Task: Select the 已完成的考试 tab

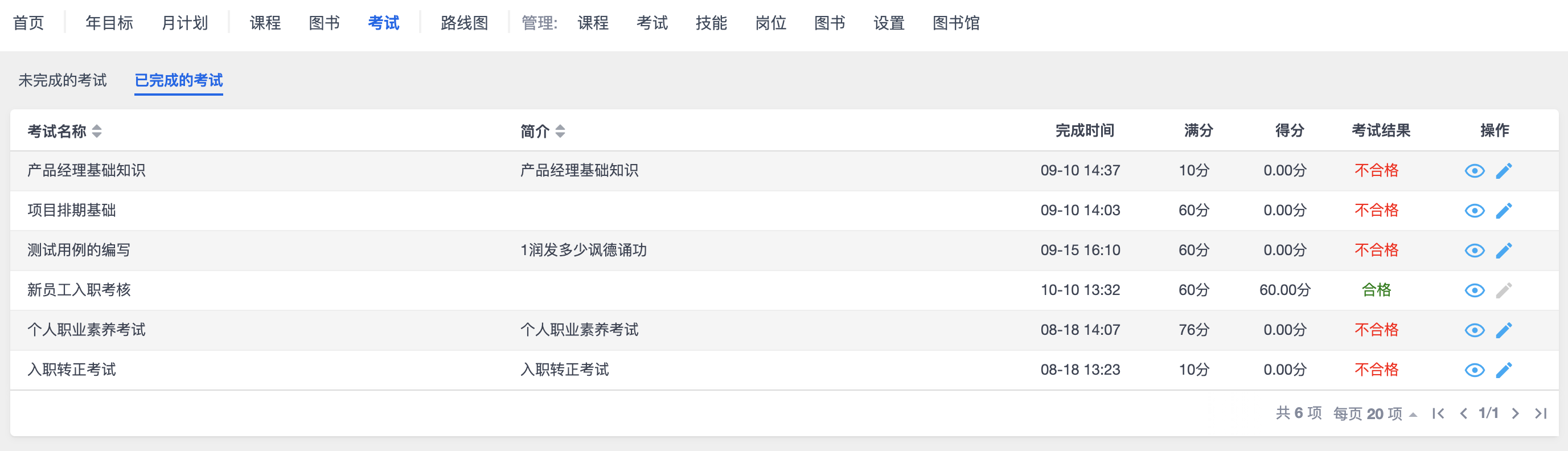Action: point(178,80)
